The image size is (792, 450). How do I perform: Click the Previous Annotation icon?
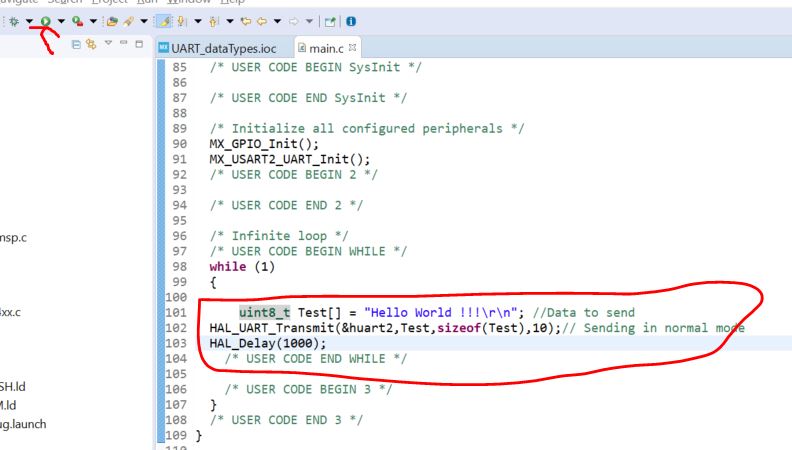(215, 21)
